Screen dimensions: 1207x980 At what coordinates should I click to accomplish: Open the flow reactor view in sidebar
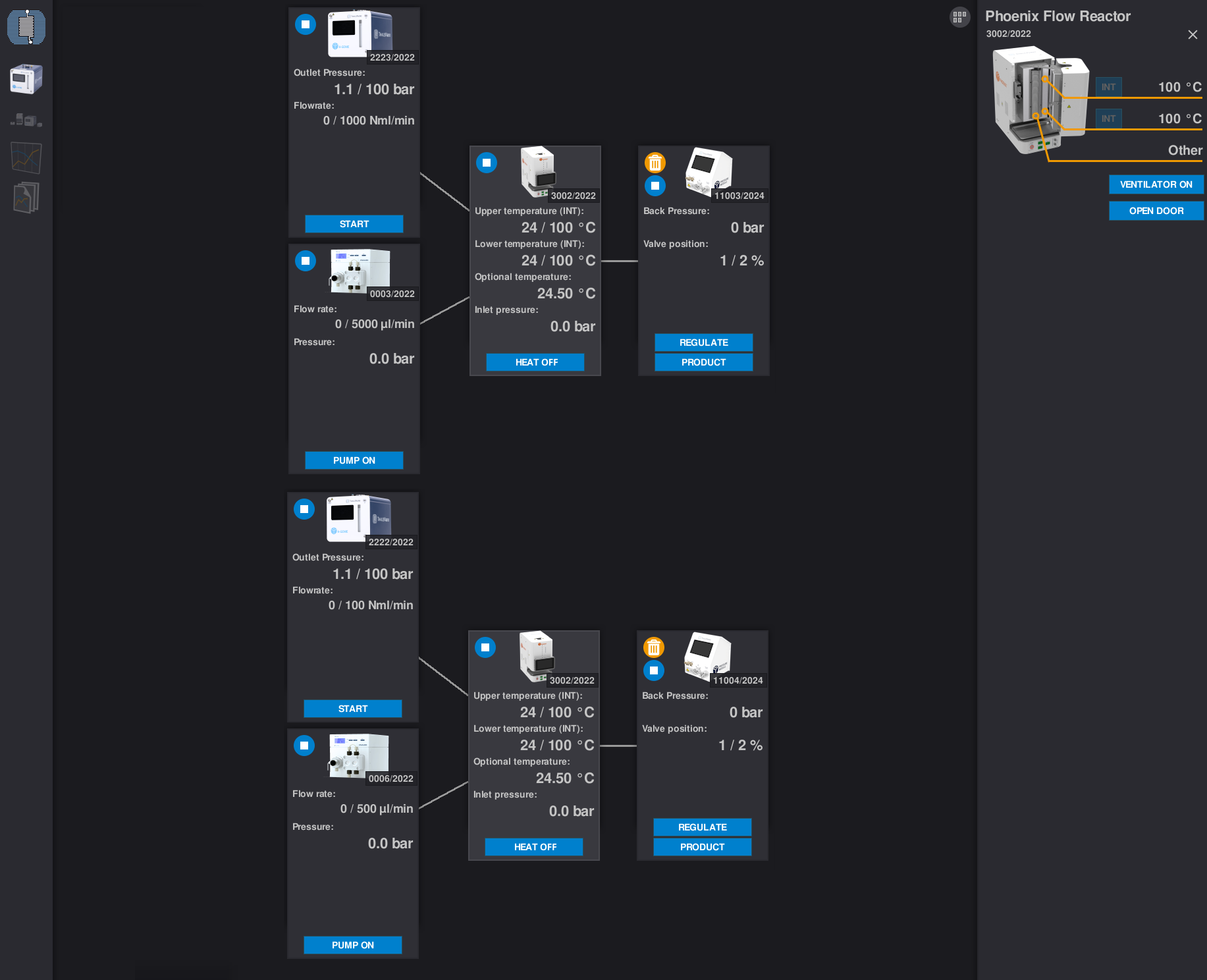click(x=26, y=27)
